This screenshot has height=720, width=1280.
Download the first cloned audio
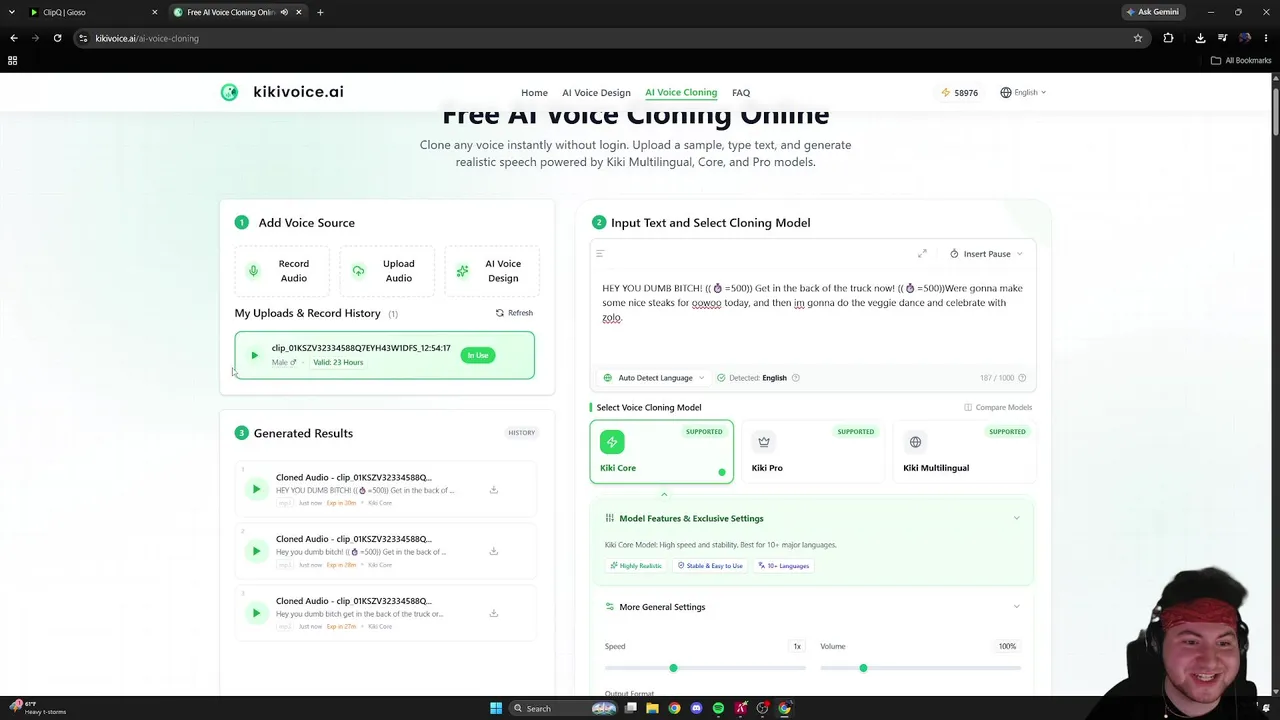[x=493, y=490]
